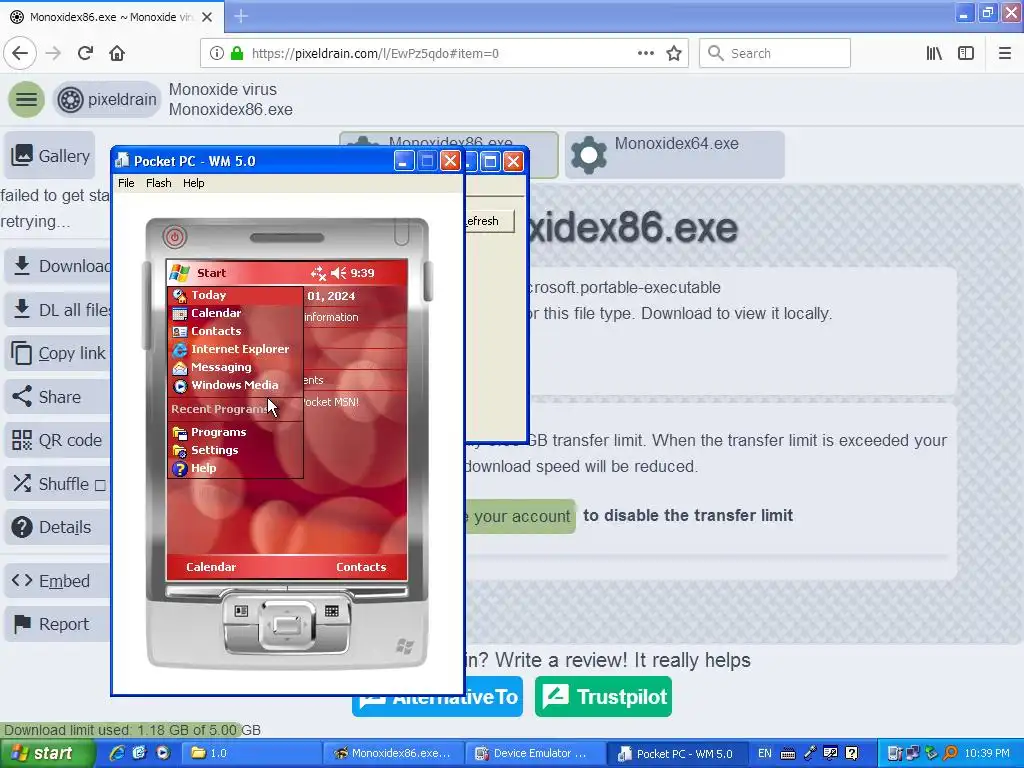Click Refresh in Device Emulator Manager window

489,221
